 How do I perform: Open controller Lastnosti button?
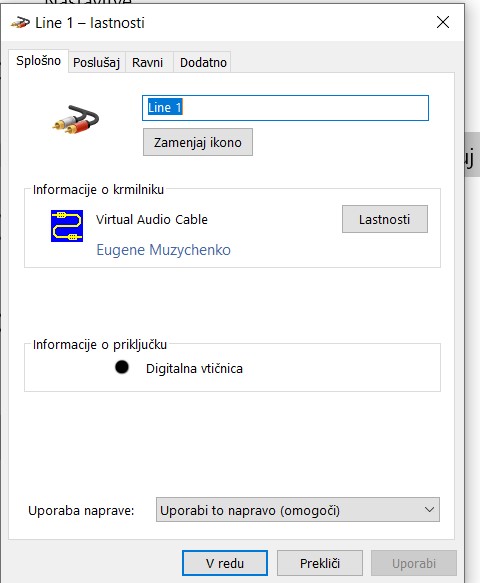pos(385,219)
